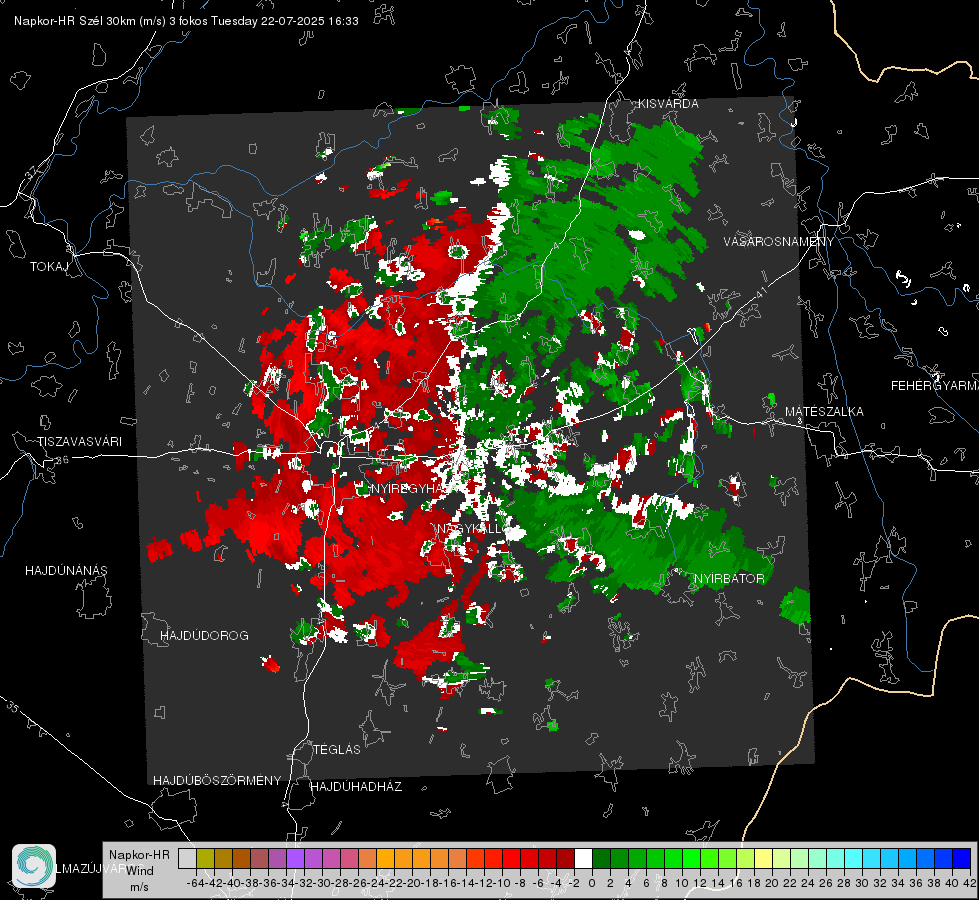Screen dimensions: 979x900
Task: Click road number 36 near Tiszavasvári
Action: 62,460
